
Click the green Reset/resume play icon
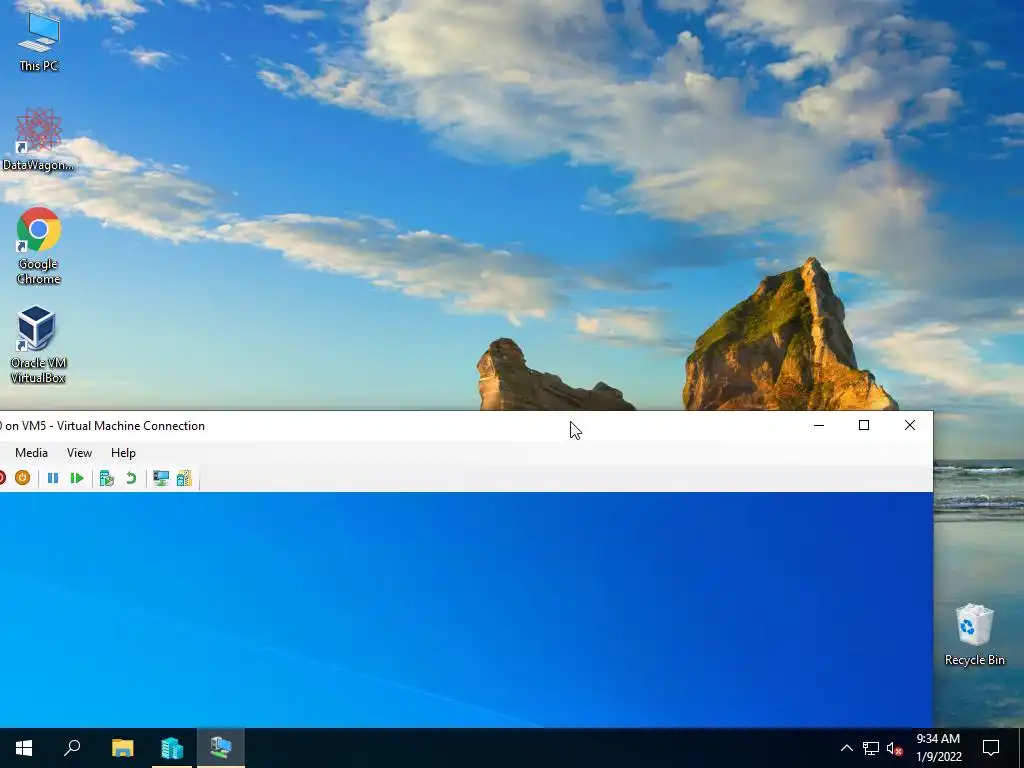(76, 478)
